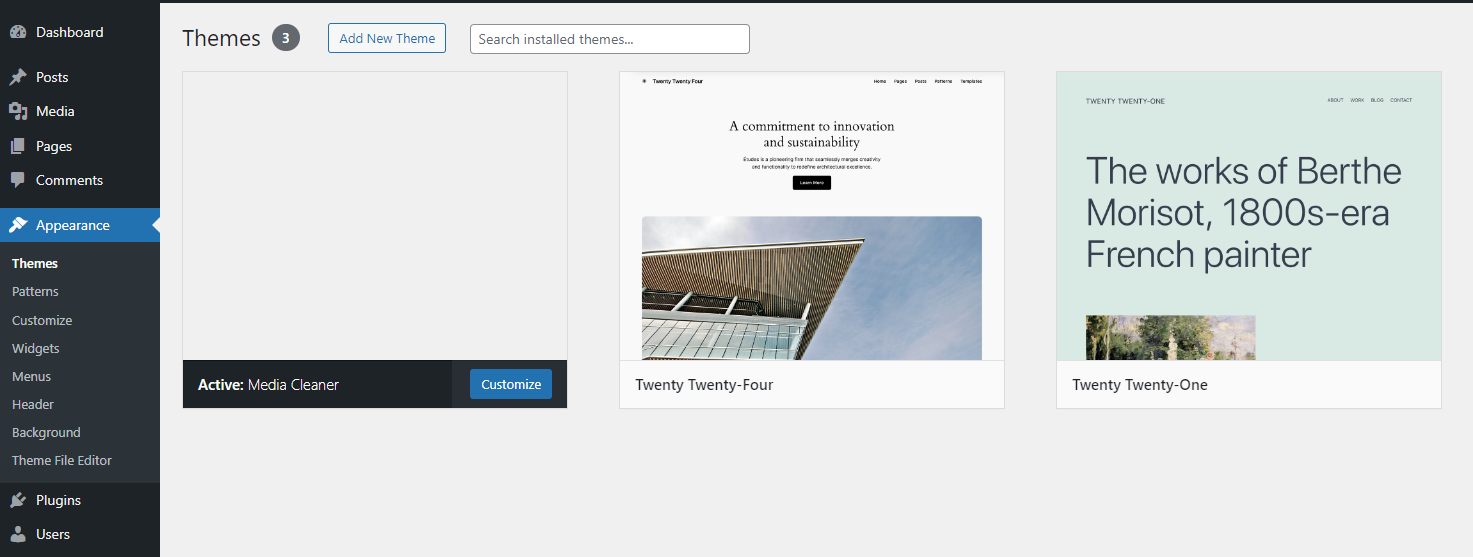The width and height of the screenshot is (1473, 557).
Task: Select the Appearance menu label
Action: click(x=73, y=225)
